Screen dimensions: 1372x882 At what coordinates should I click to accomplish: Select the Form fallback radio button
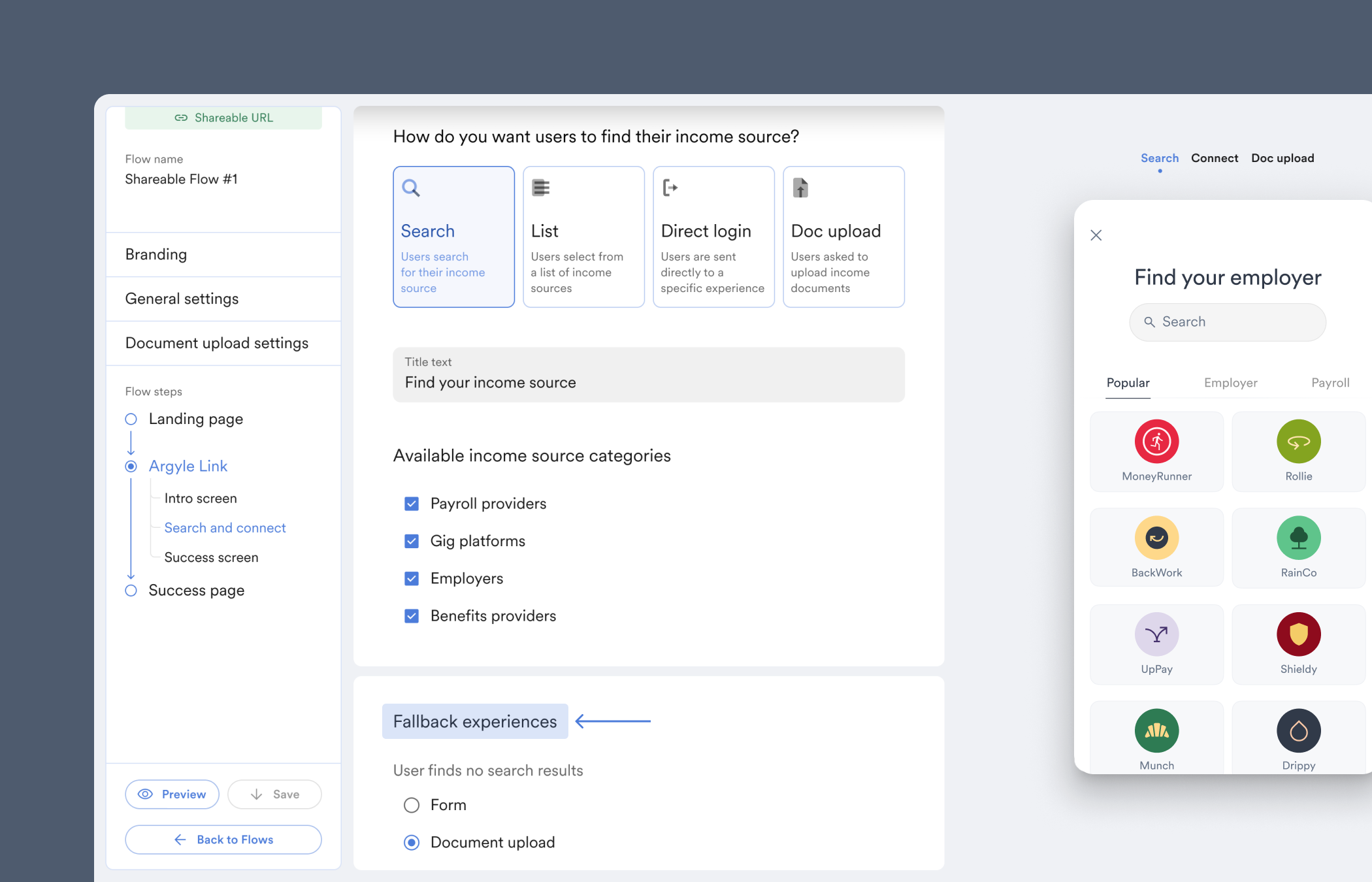click(411, 805)
